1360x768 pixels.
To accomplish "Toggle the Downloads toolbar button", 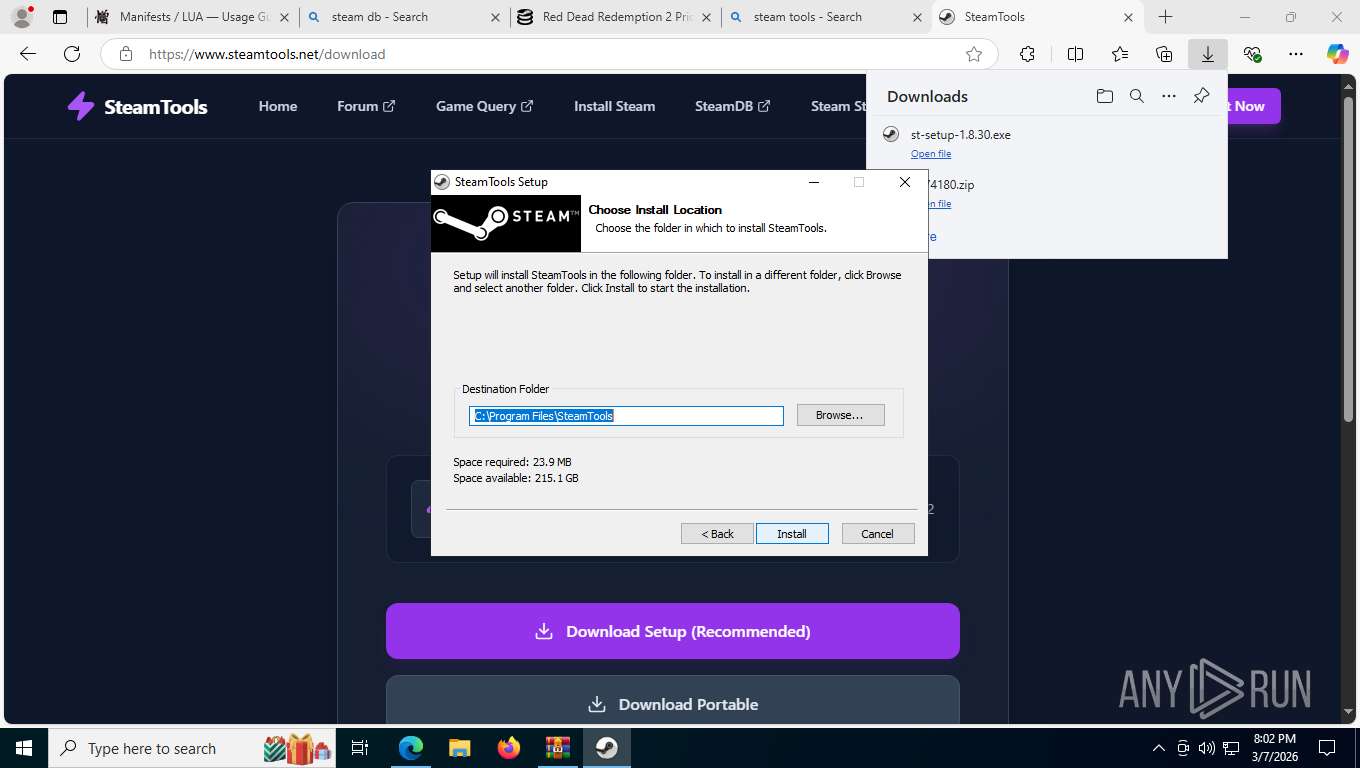I will pyautogui.click(x=1208, y=54).
